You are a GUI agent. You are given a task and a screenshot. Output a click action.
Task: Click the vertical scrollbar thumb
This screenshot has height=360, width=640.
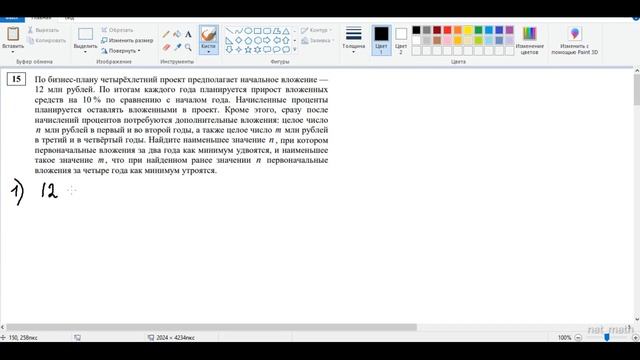coord(636,90)
